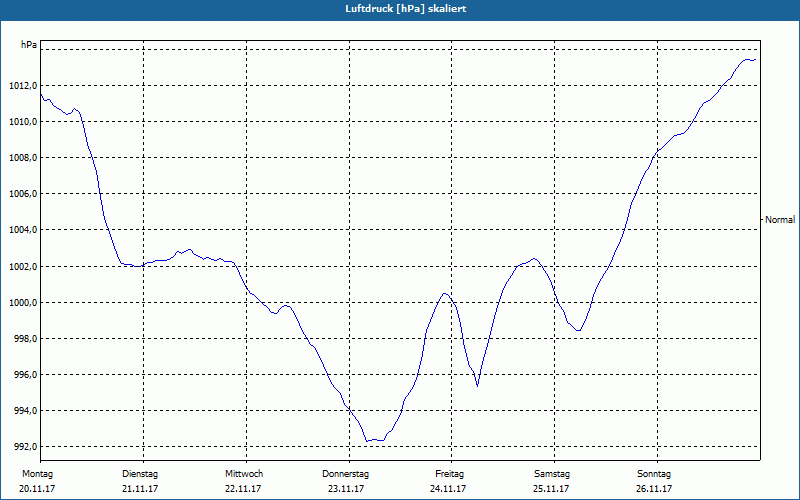Image resolution: width=800 pixels, height=500 pixels.
Task: Click the 1004,0 y-axis value
Action: pyautogui.click(x=23, y=230)
